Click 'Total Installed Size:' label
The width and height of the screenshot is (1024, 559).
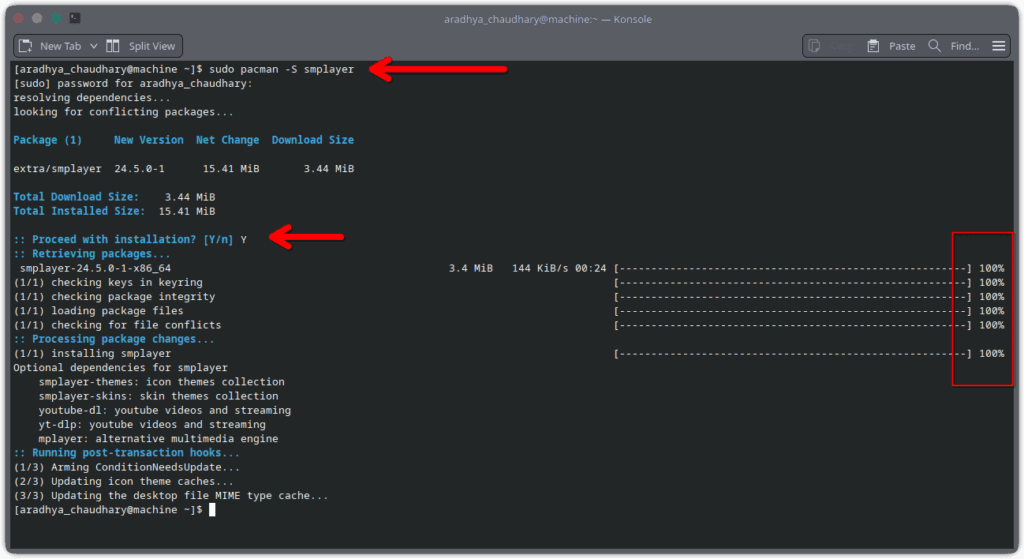click(x=79, y=212)
